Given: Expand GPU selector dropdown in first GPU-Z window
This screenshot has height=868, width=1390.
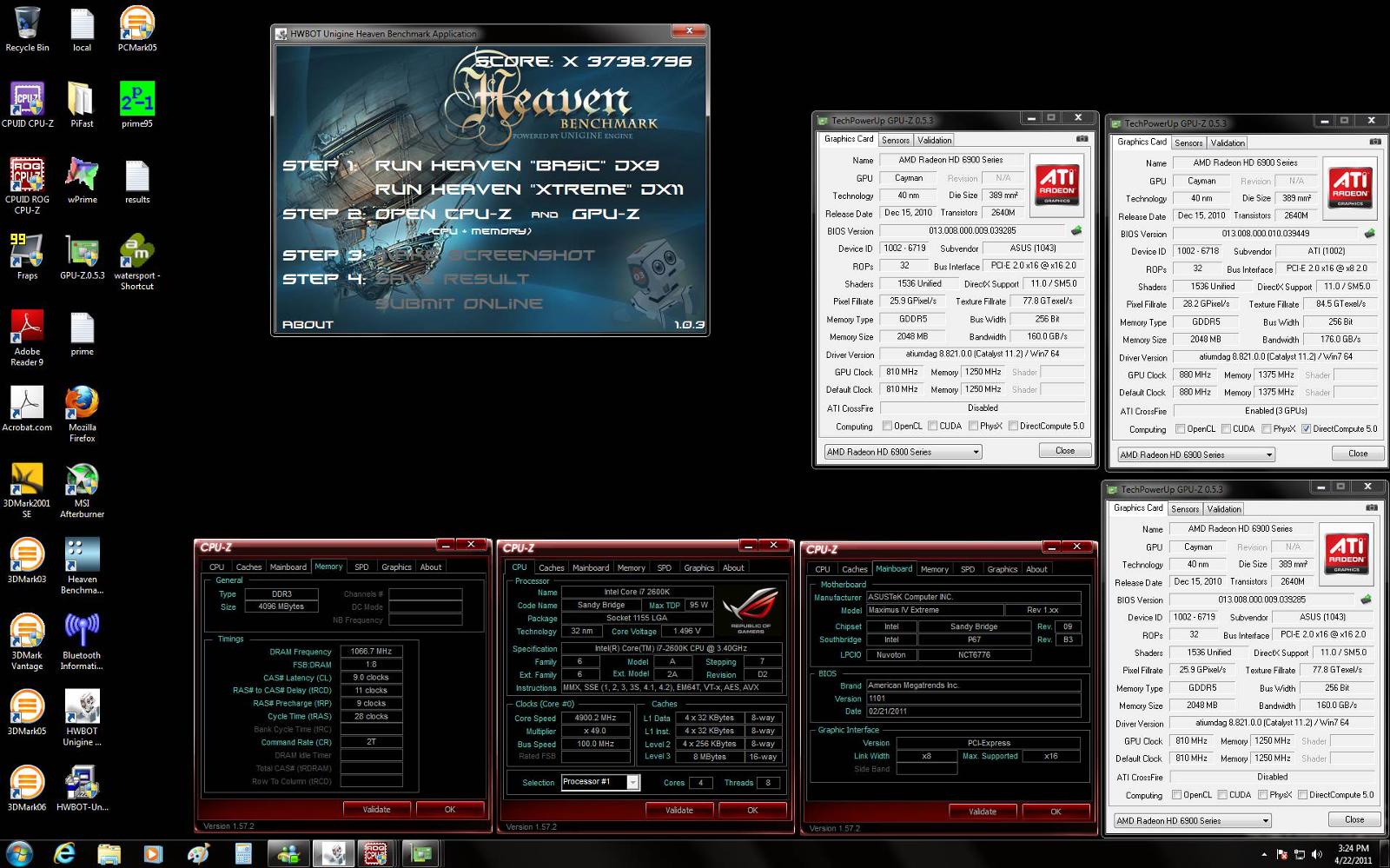Looking at the screenshot, I should (976, 452).
